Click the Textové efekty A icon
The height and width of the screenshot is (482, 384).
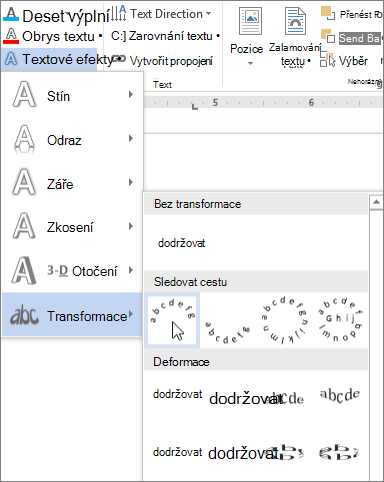(11, 59)
